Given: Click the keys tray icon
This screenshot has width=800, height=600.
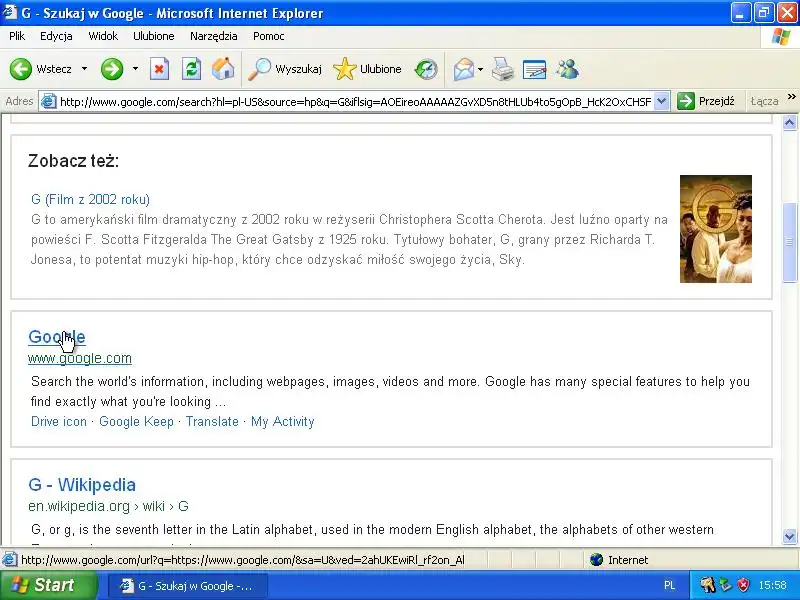Looking at the screenshot, I should [708, 585].
